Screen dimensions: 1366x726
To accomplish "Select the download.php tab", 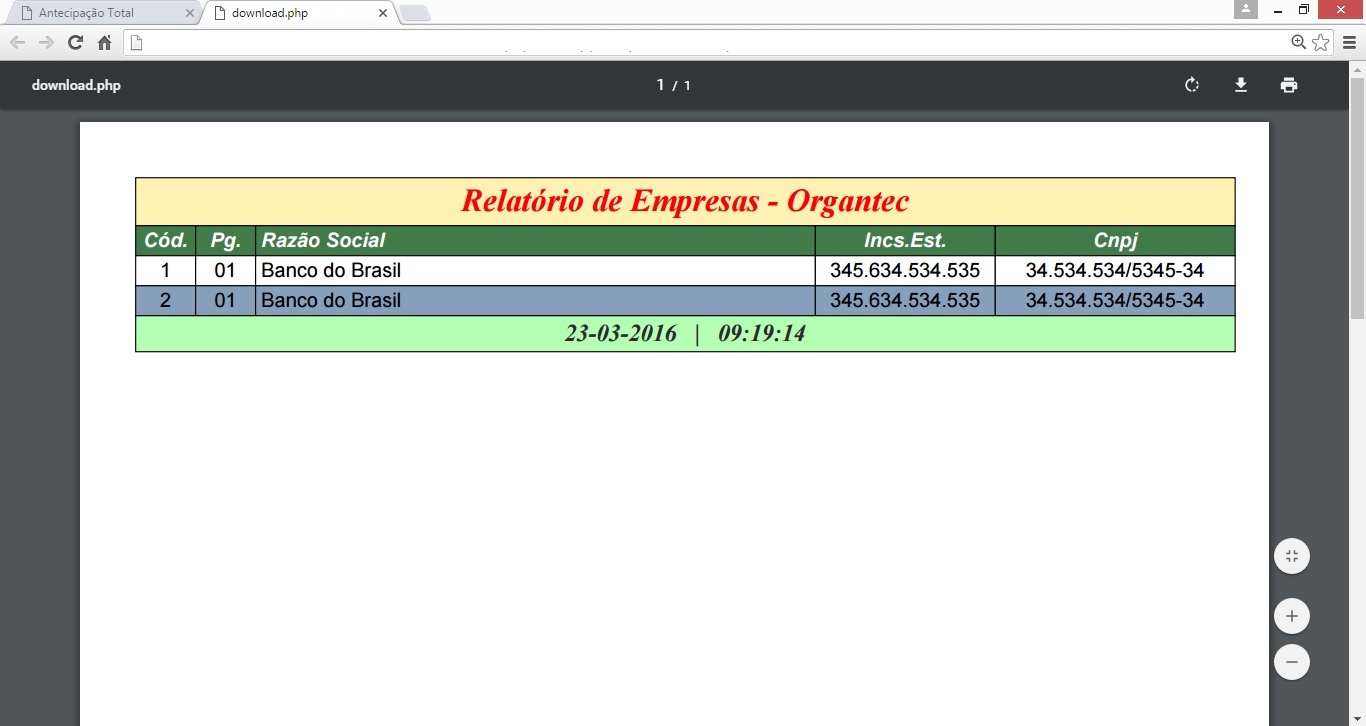I will (290, 13).
